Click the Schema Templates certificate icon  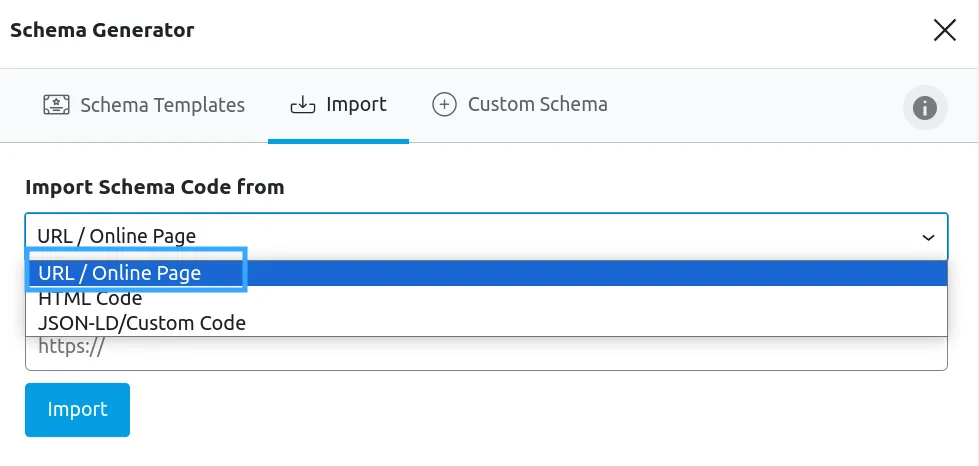[x=56, y=104]
